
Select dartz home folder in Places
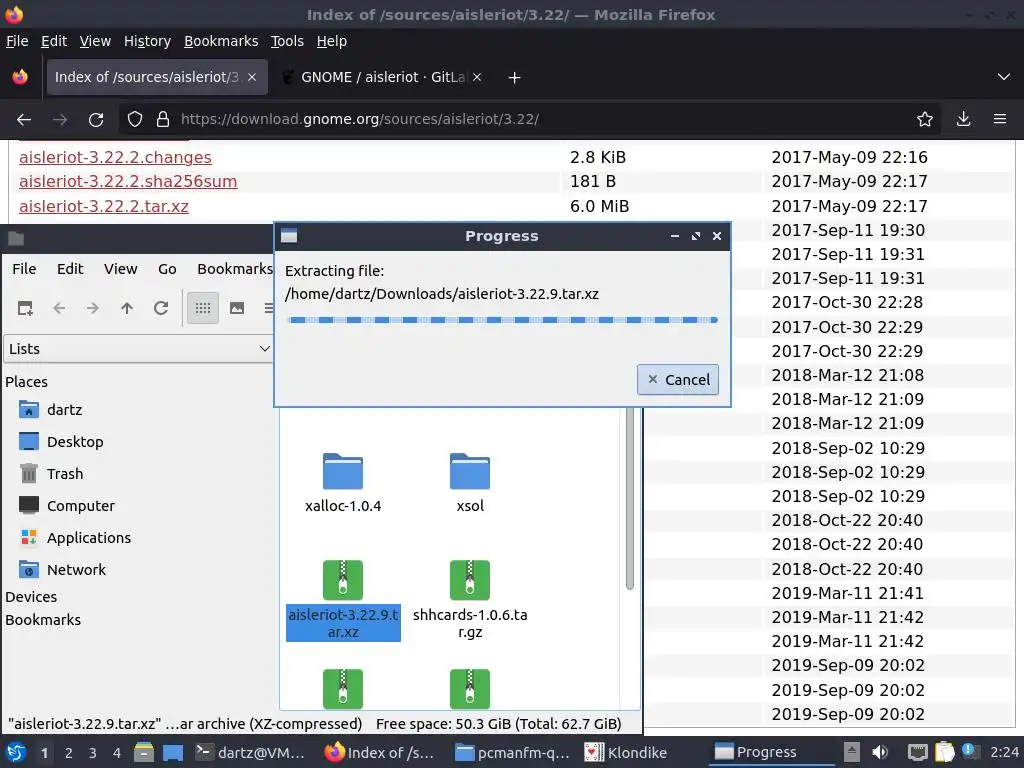pyautogui.click(x=65, y=409)
